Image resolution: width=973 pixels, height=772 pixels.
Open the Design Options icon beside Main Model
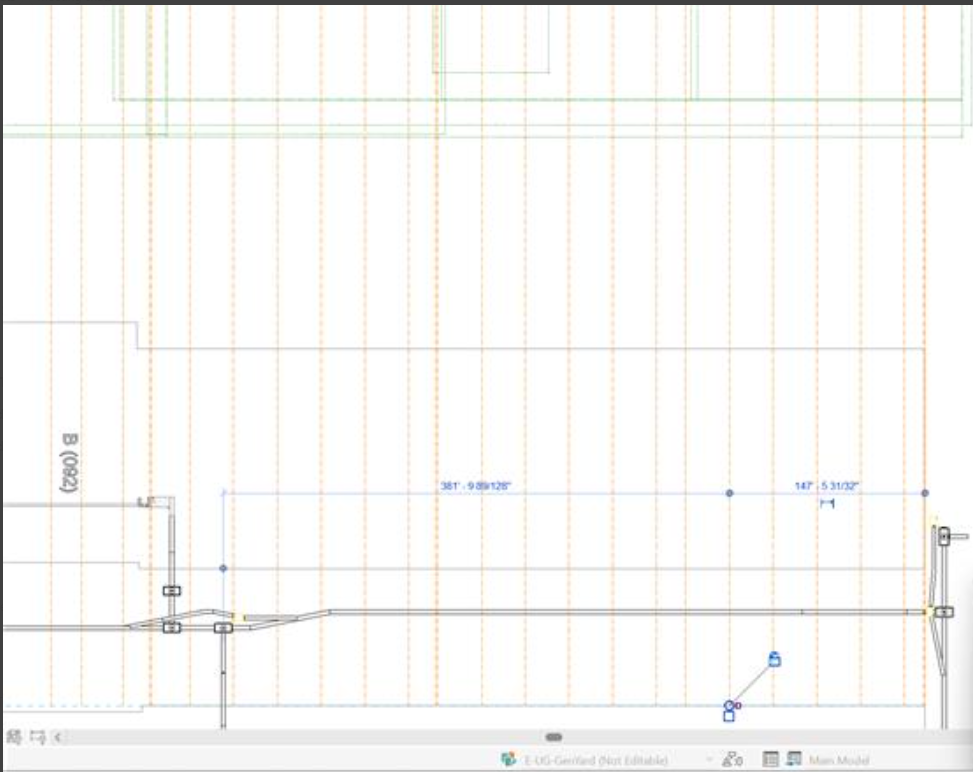click(x=770, y=759)
